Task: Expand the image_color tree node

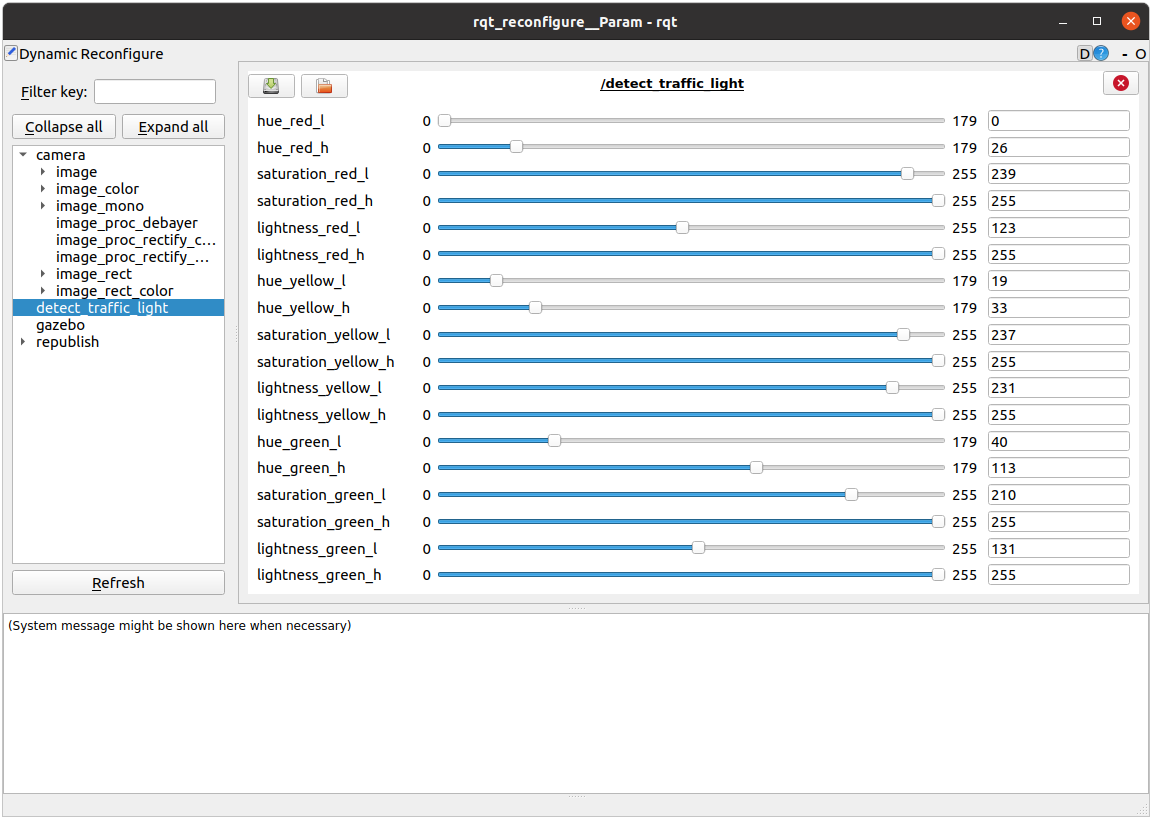Action: tap(43, 189)
